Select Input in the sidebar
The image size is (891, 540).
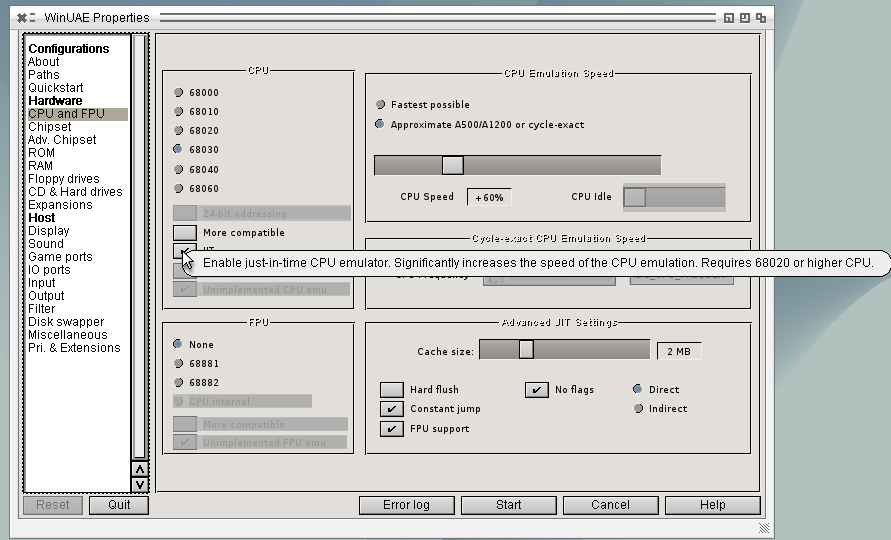point(41,283)
